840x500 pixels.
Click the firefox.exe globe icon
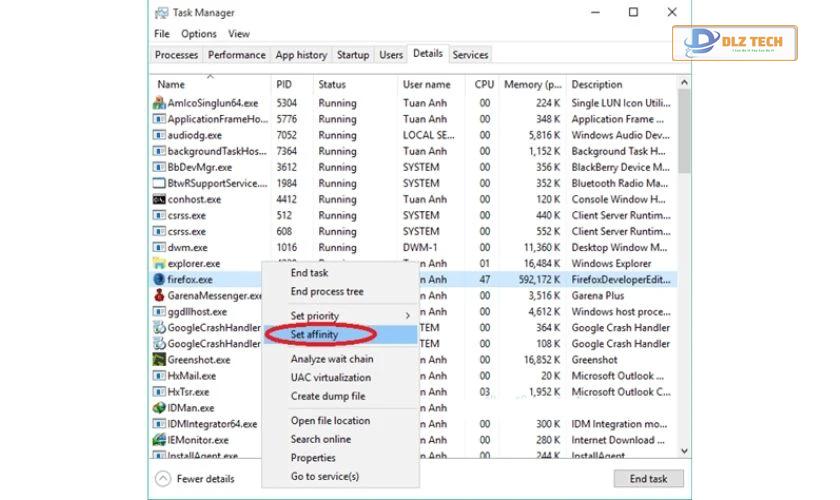(x=159, y=279)
